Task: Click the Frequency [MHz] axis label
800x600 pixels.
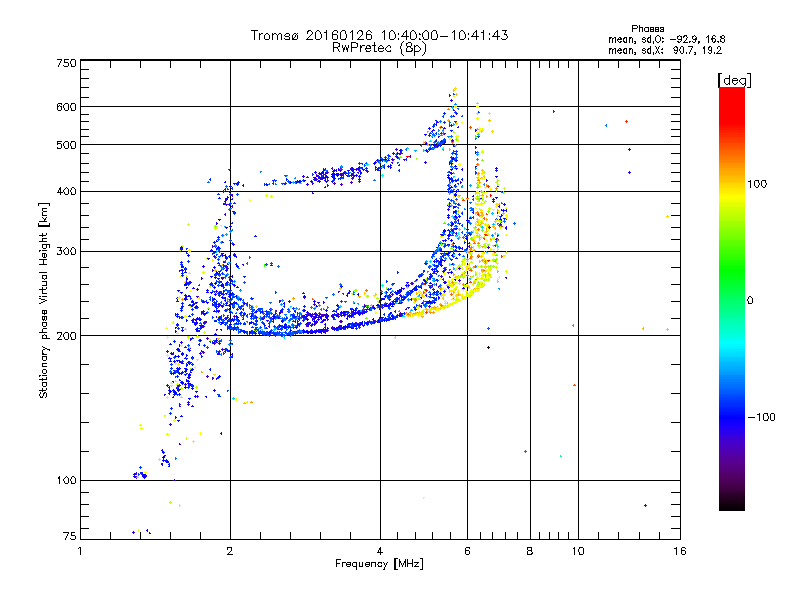Action: (x=379, y=564)
